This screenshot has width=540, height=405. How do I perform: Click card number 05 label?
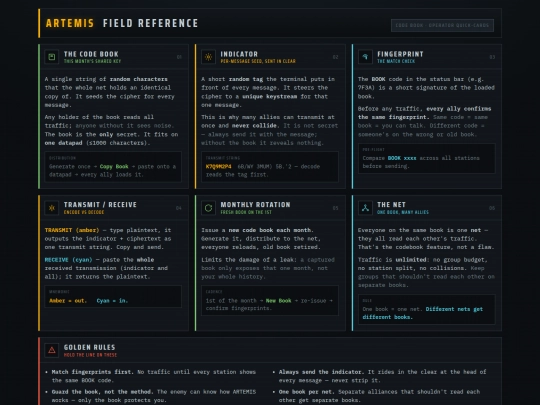click(335, 208)
